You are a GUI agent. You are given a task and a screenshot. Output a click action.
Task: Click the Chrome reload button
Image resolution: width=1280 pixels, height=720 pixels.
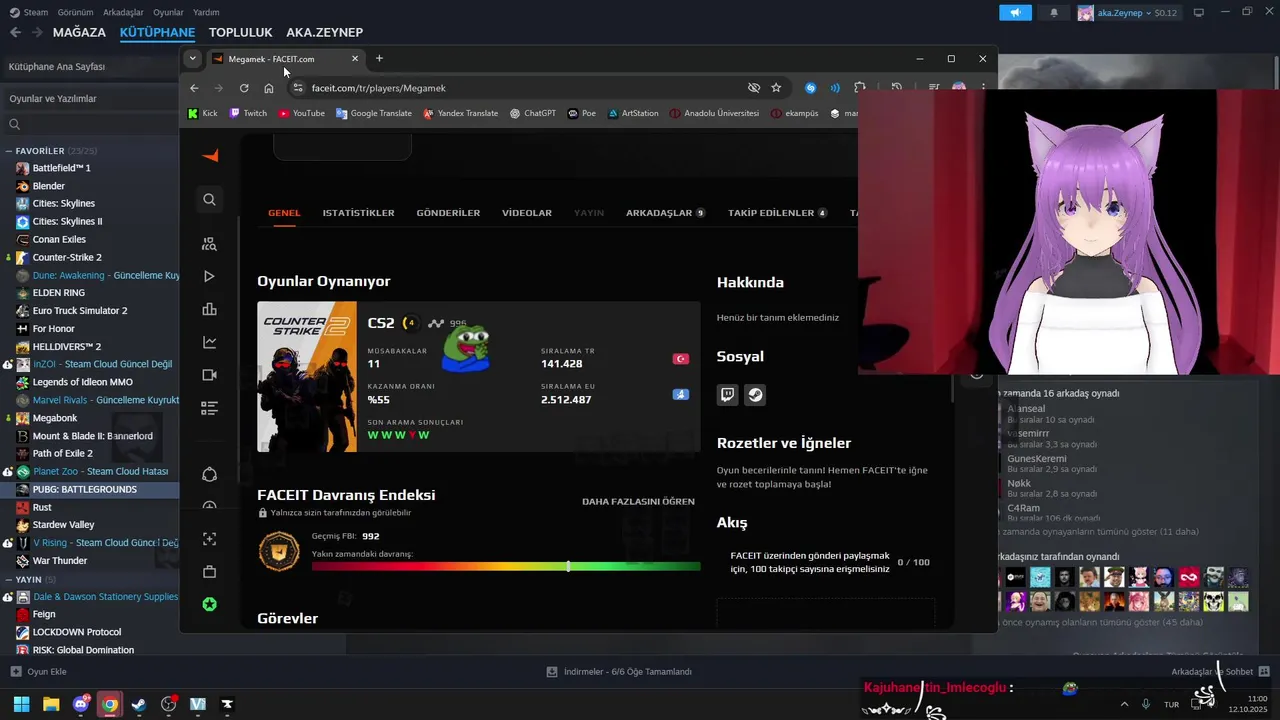(x=244, y=88)
